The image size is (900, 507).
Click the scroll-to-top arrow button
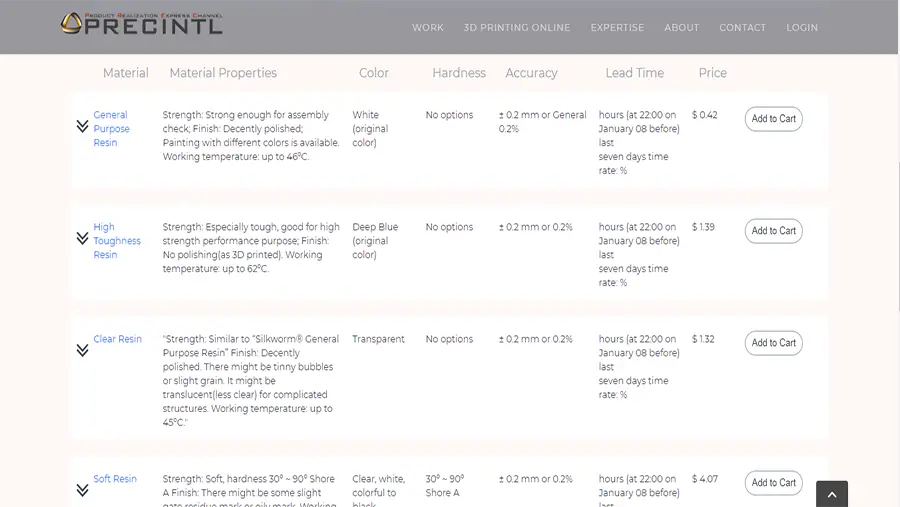click(831, 494)
